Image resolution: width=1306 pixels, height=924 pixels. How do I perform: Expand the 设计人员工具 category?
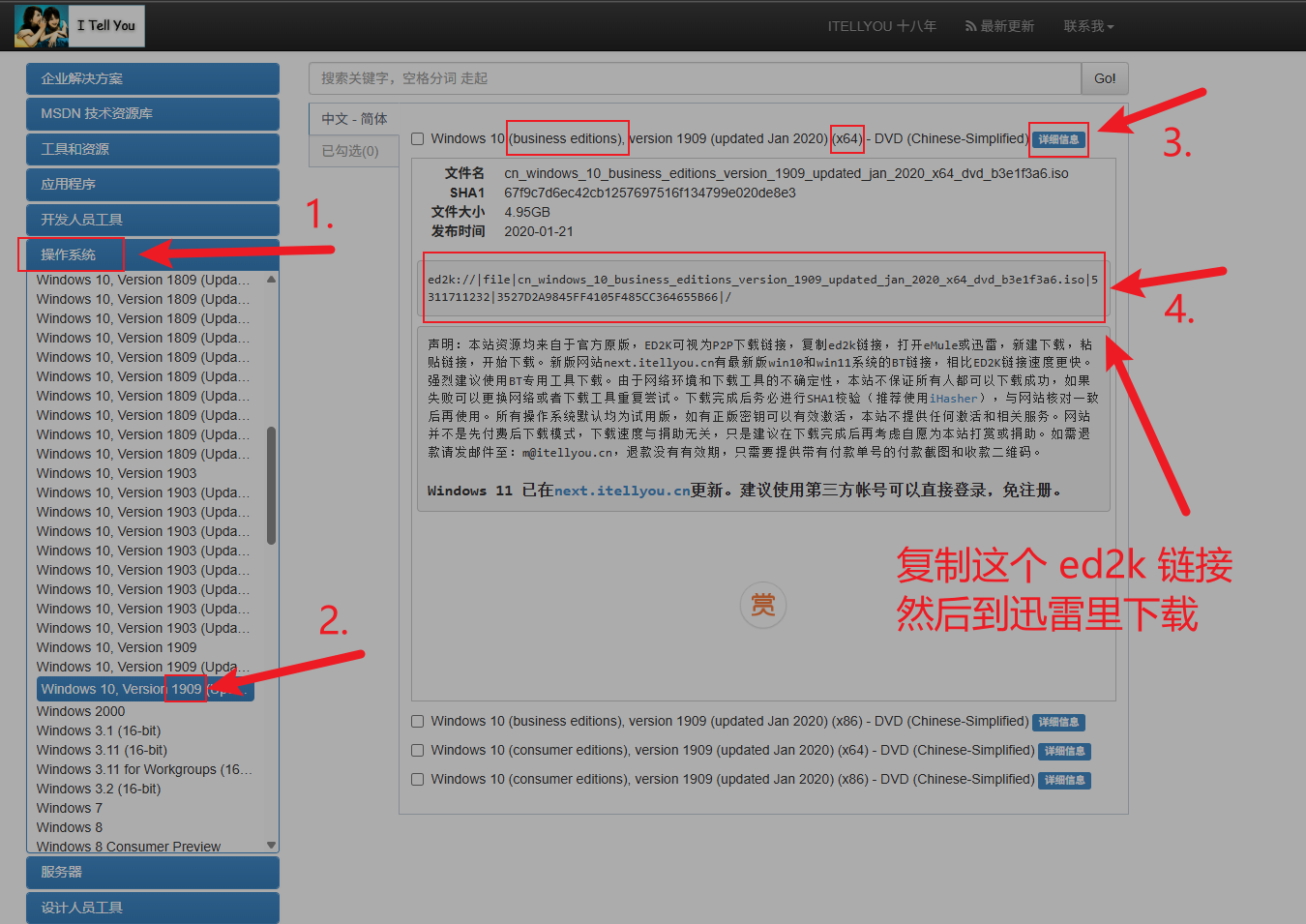153,908
